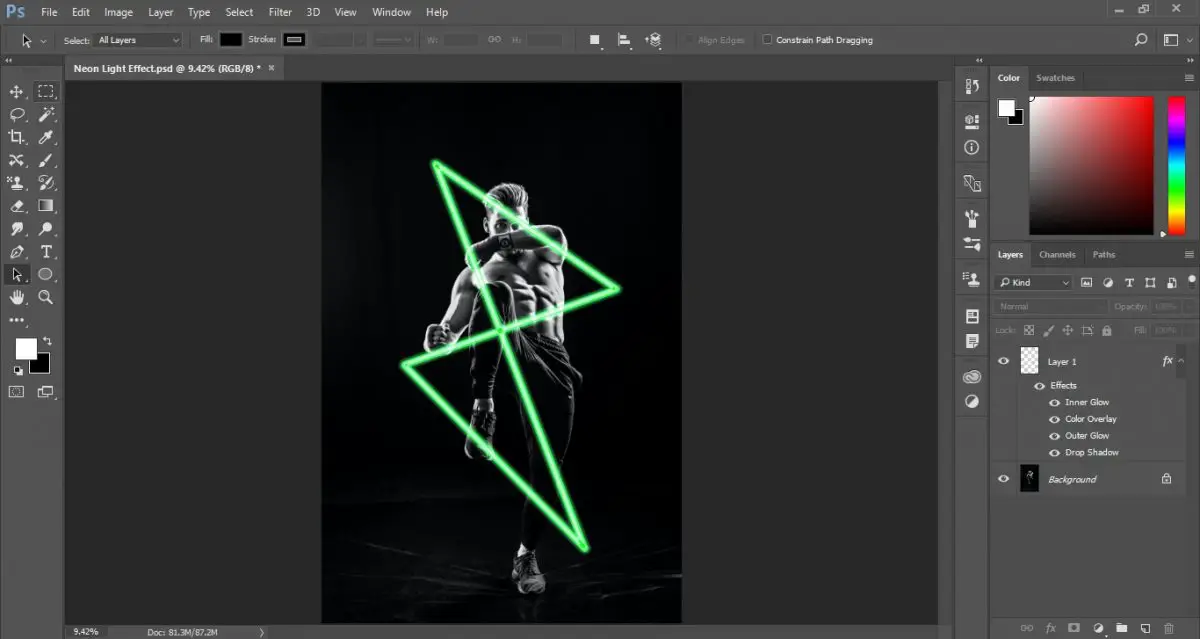Delete the selected layer
Viewport: 1200px width, 639px height.
tap(1170, 628)
